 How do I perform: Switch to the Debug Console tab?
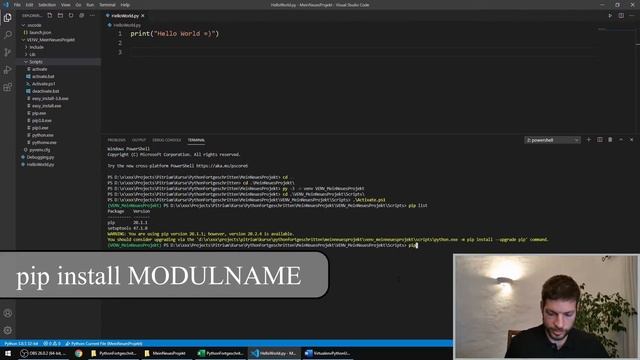[167, 140]
